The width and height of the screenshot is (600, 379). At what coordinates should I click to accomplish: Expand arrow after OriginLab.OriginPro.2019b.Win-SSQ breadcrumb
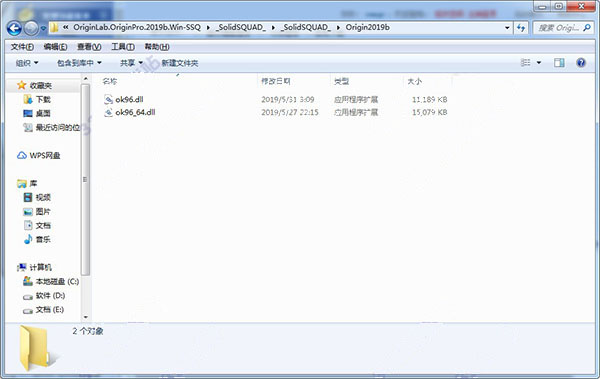pos(208,28)
